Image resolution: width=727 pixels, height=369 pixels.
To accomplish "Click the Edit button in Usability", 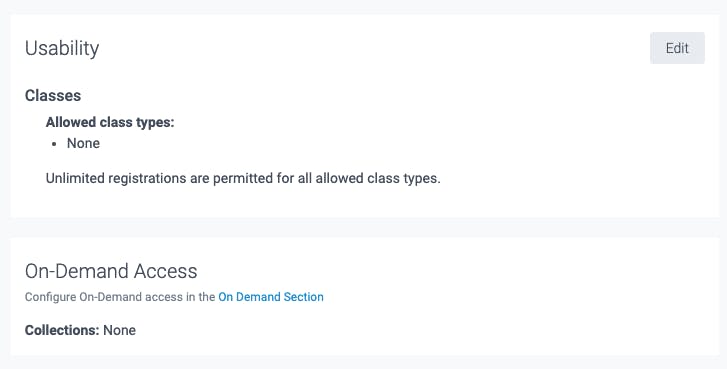I will click(677, 48).
